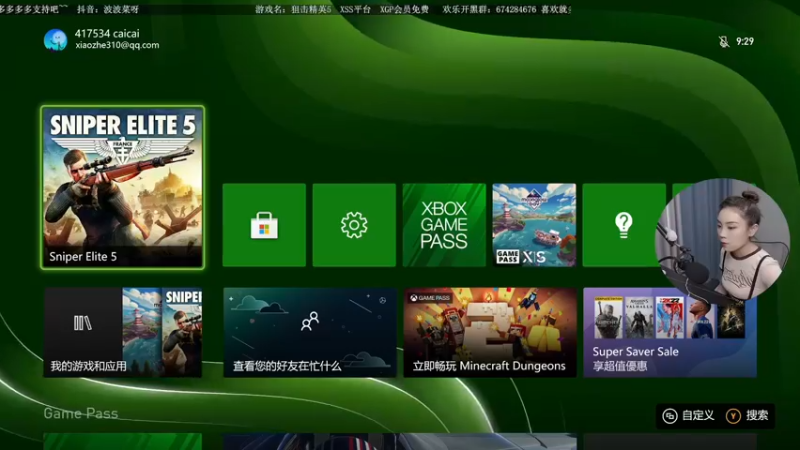Click the 417534 caicai gamertag

(107, 34)
